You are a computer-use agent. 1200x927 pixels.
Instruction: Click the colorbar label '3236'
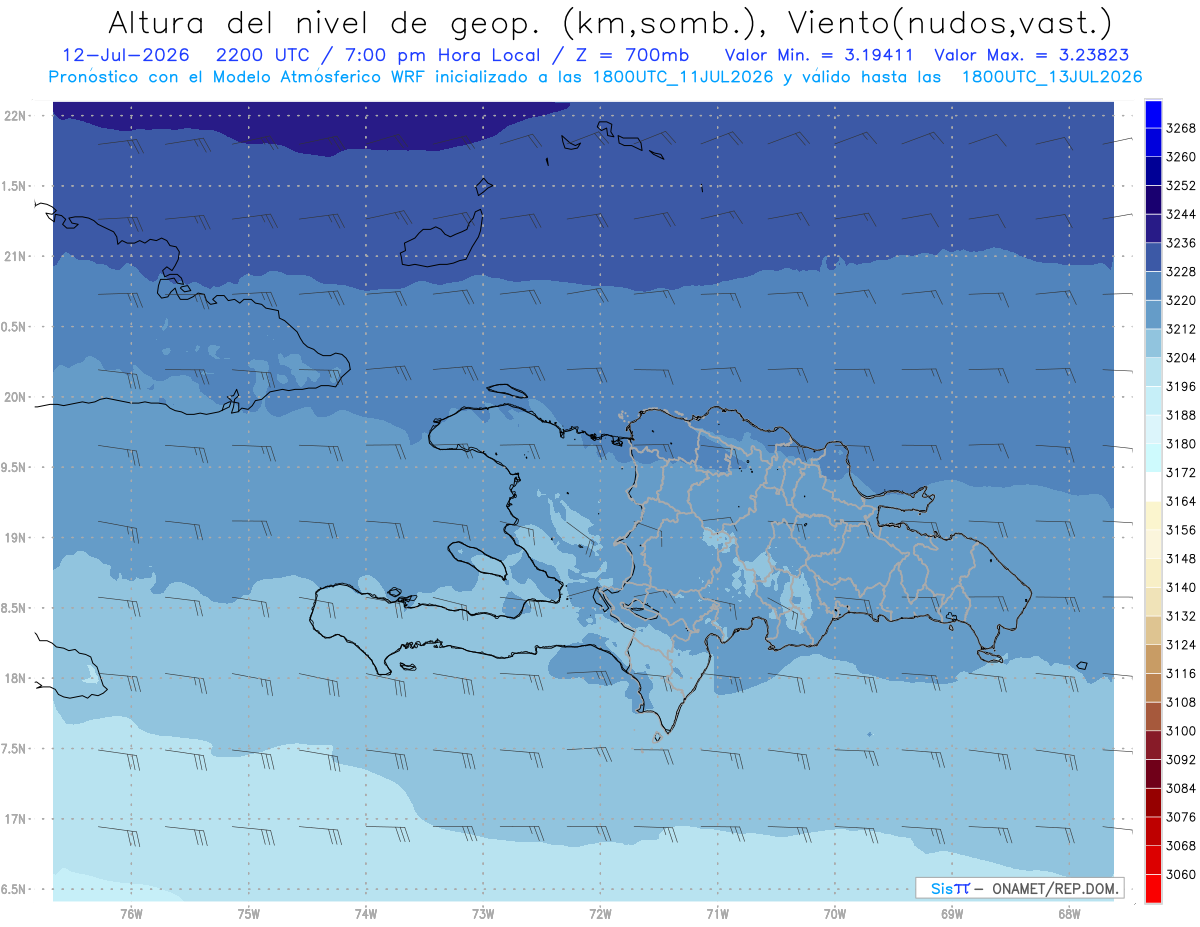[1181, 243]
